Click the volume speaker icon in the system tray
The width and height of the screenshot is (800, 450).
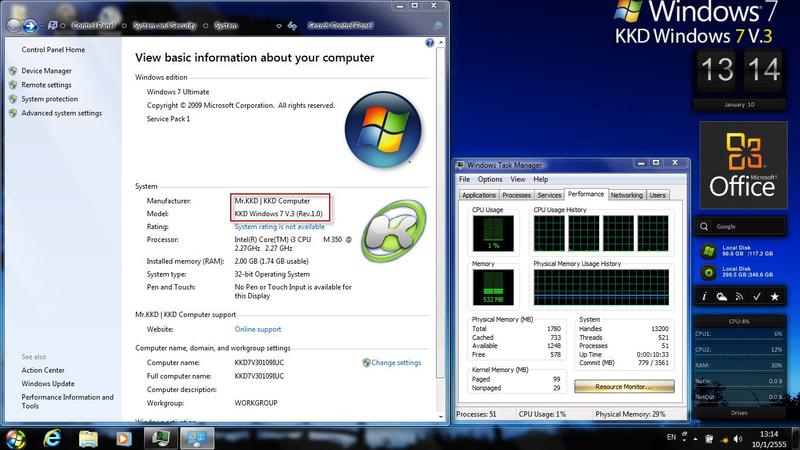[x=738, y=439]
